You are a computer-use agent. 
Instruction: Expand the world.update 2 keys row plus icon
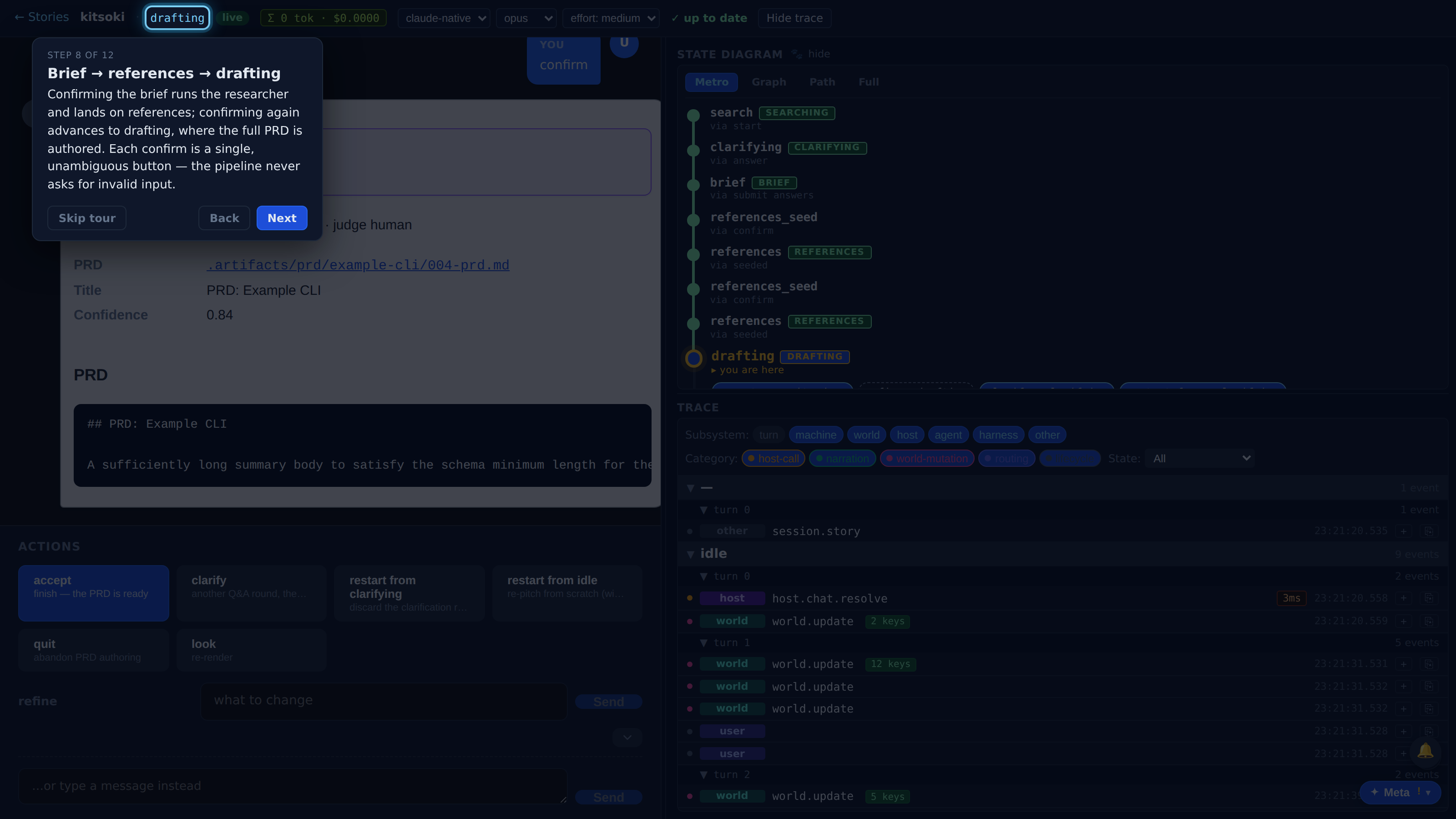1403,621
